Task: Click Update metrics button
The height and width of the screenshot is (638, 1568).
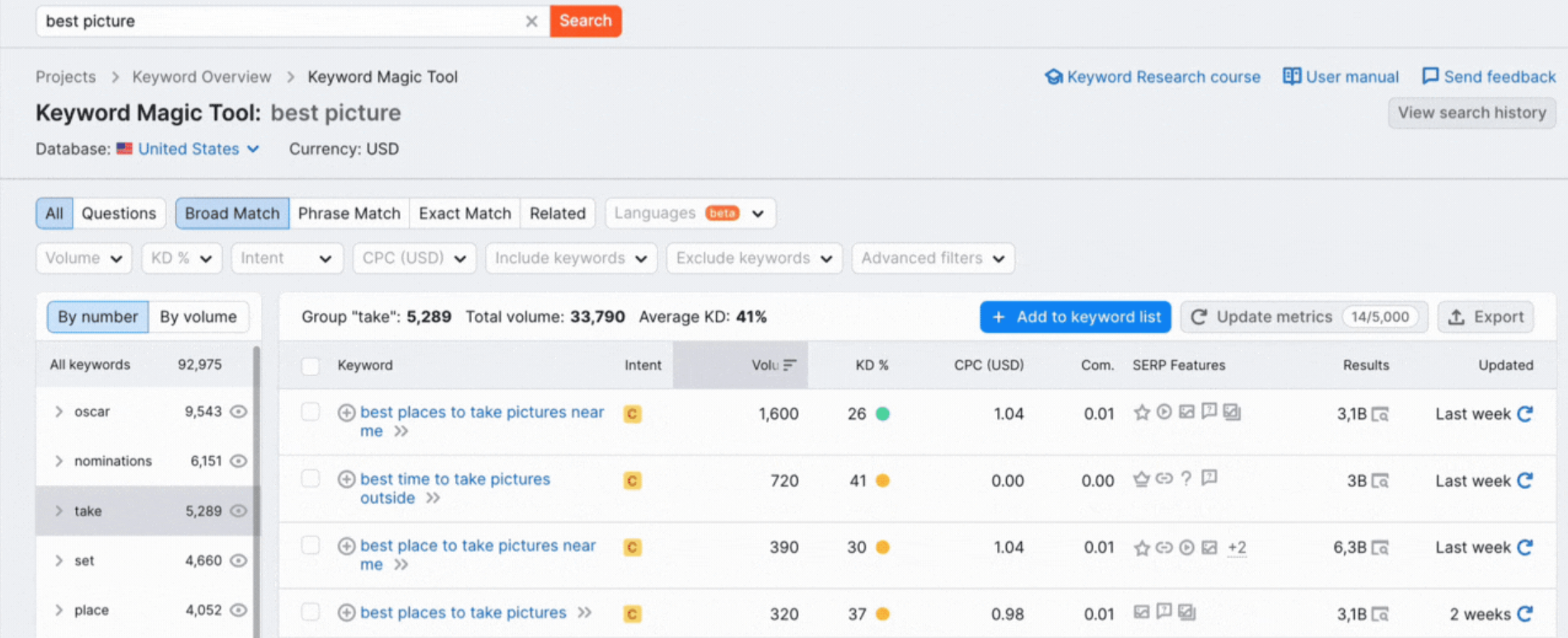Action: 1304,317
